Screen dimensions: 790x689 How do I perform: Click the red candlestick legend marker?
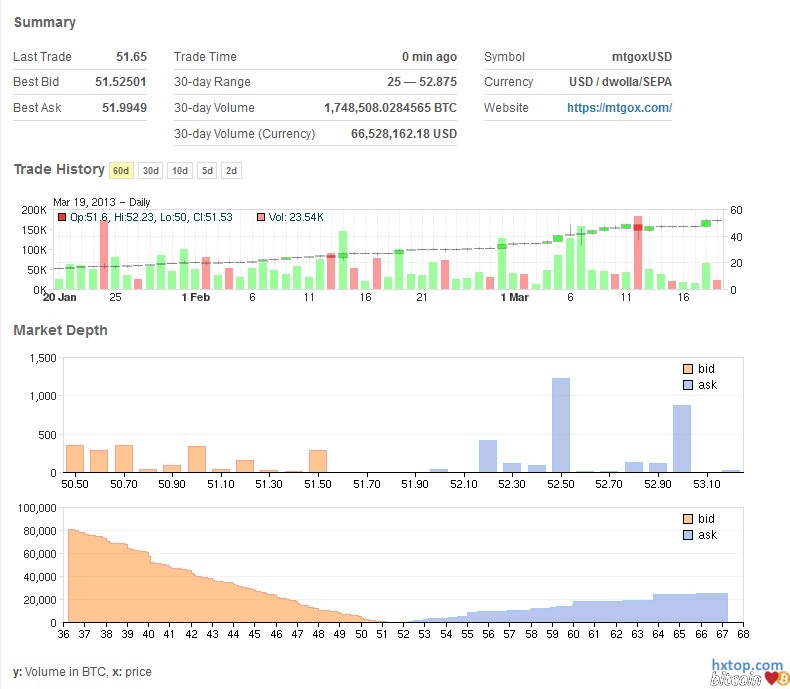(x=61, y=217)
